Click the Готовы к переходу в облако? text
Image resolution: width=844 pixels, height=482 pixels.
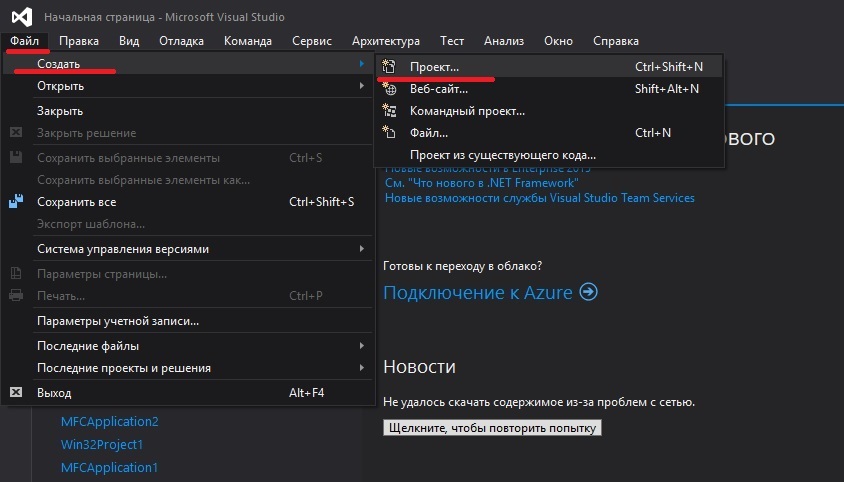point(462,266)
